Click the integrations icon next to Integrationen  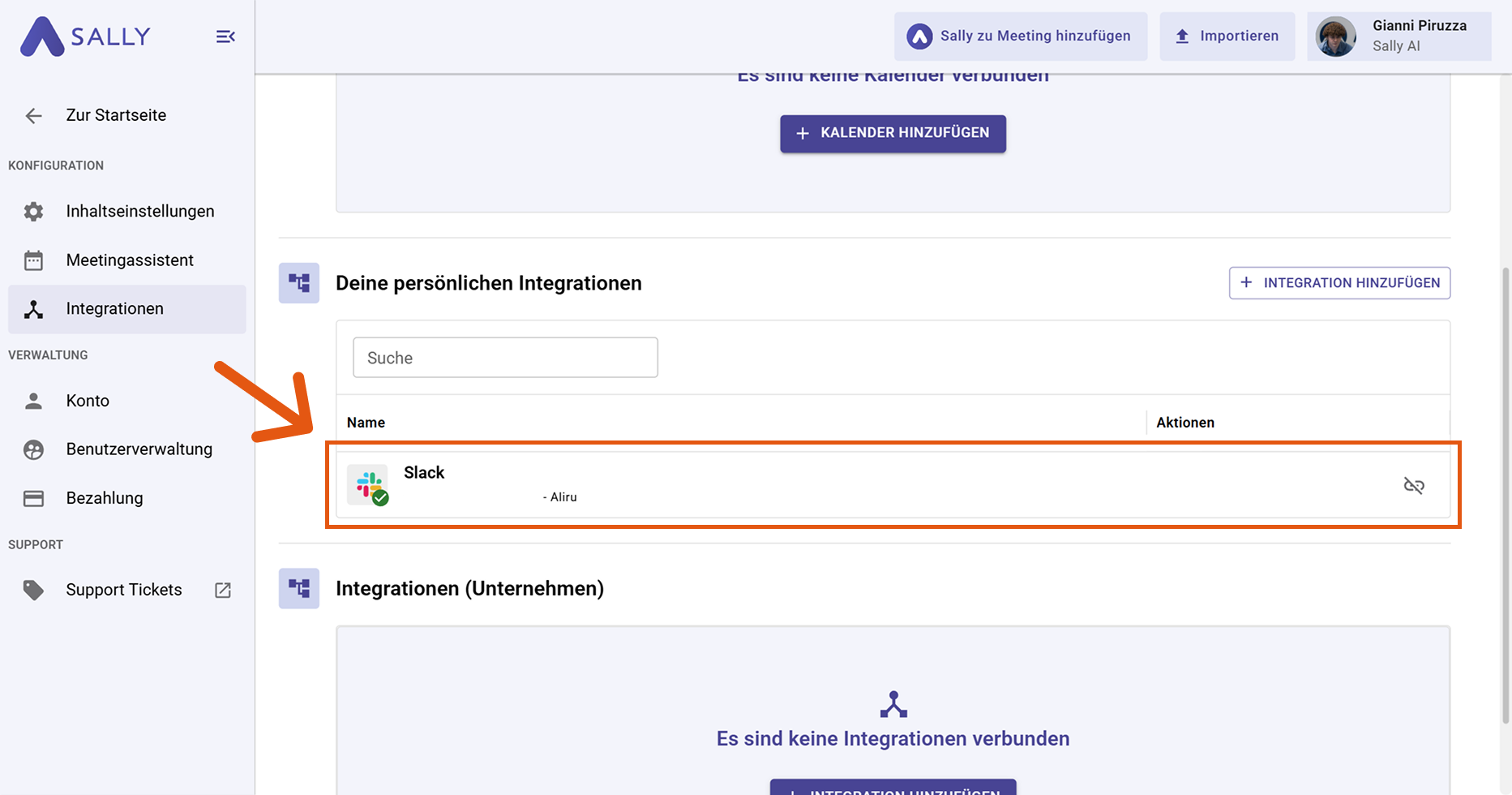[33, 309]
